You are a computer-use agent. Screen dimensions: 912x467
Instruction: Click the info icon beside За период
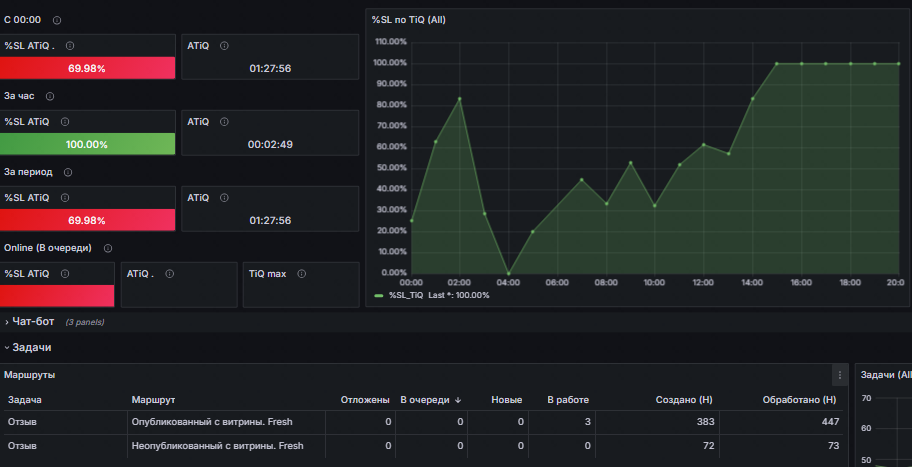[x=67, y=173]
